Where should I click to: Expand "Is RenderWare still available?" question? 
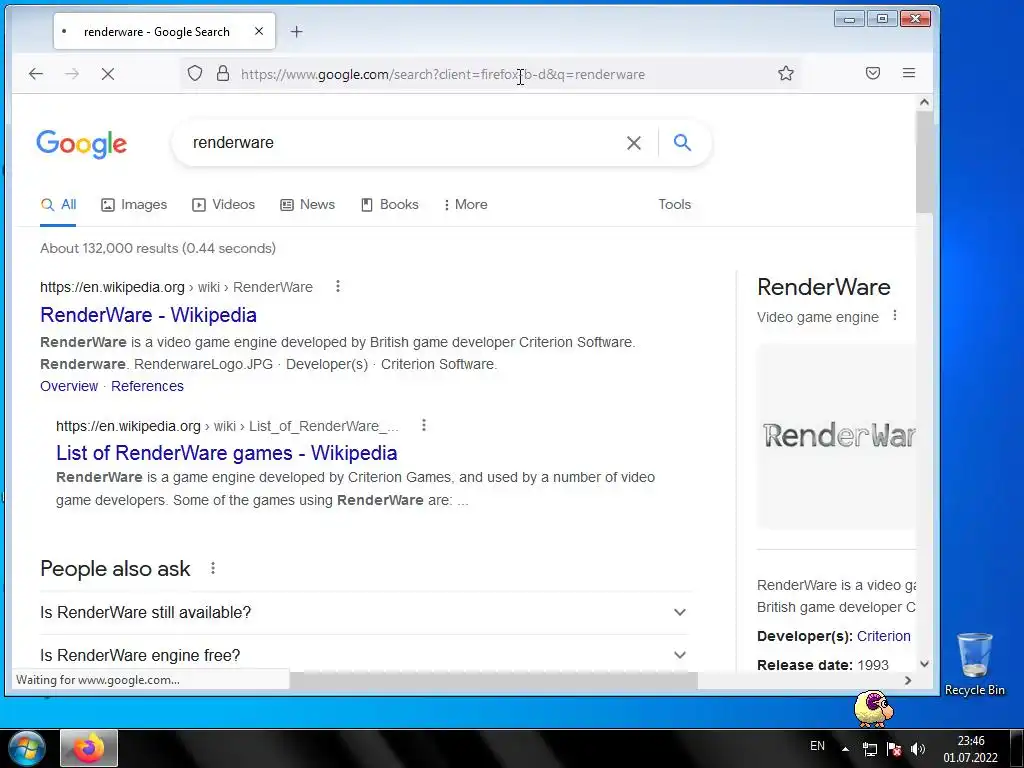pos(364,613)
